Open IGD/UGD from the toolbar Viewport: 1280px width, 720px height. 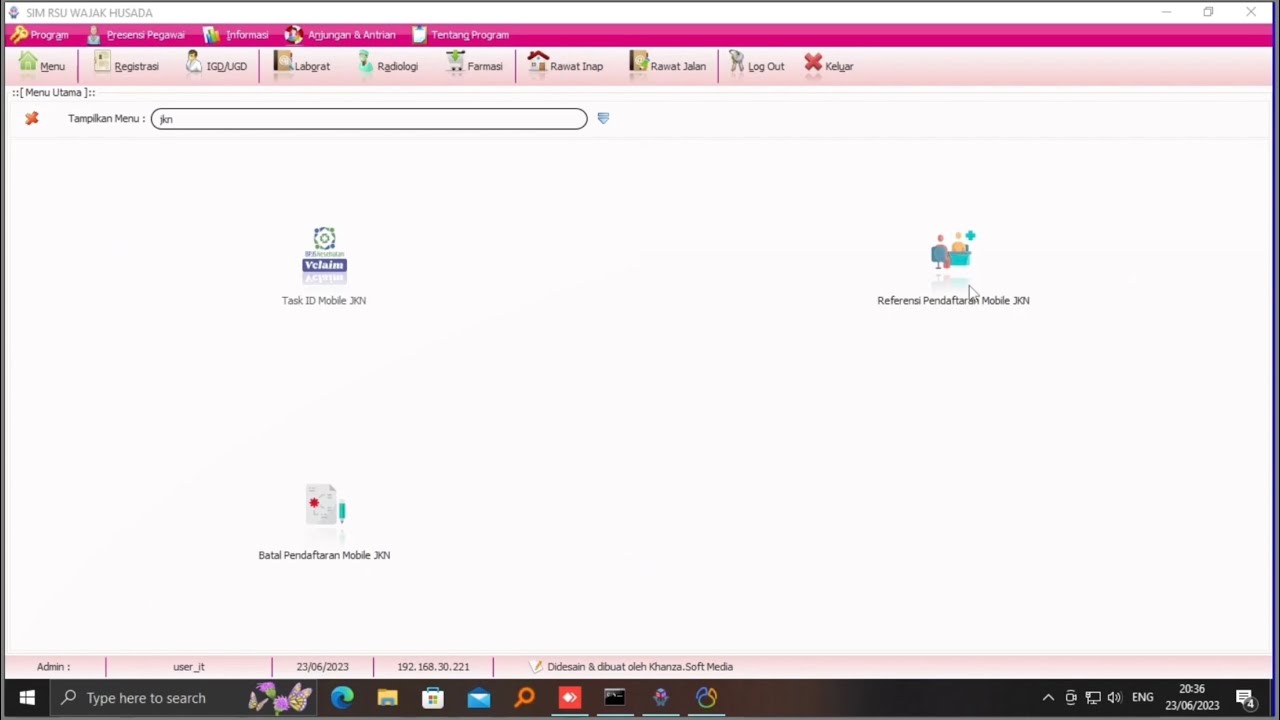[x=217, y=65]
